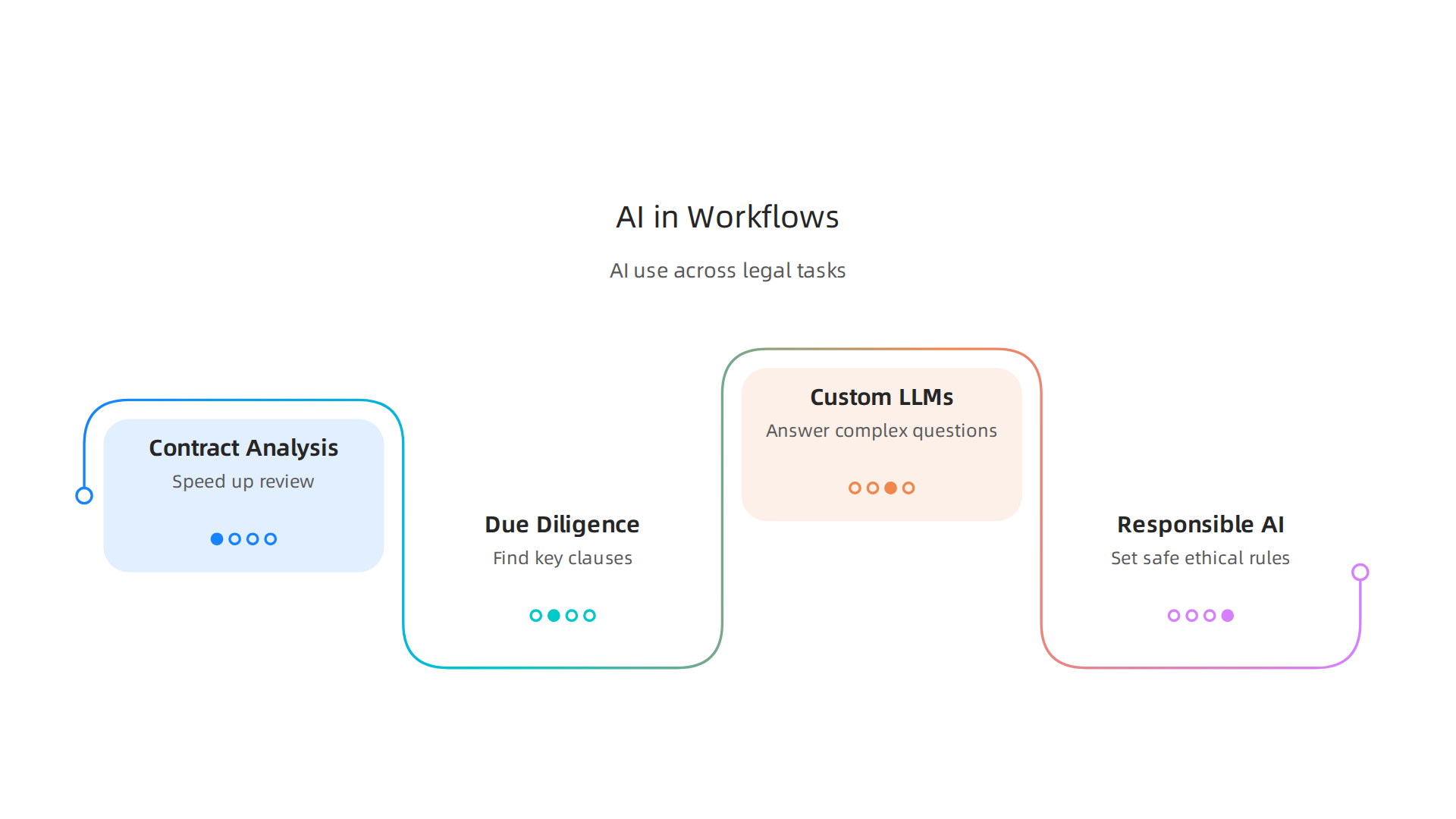Screen dimensions: 1456x819
Task: Click the 'Speed up review' text
Action: pos(243,482)
